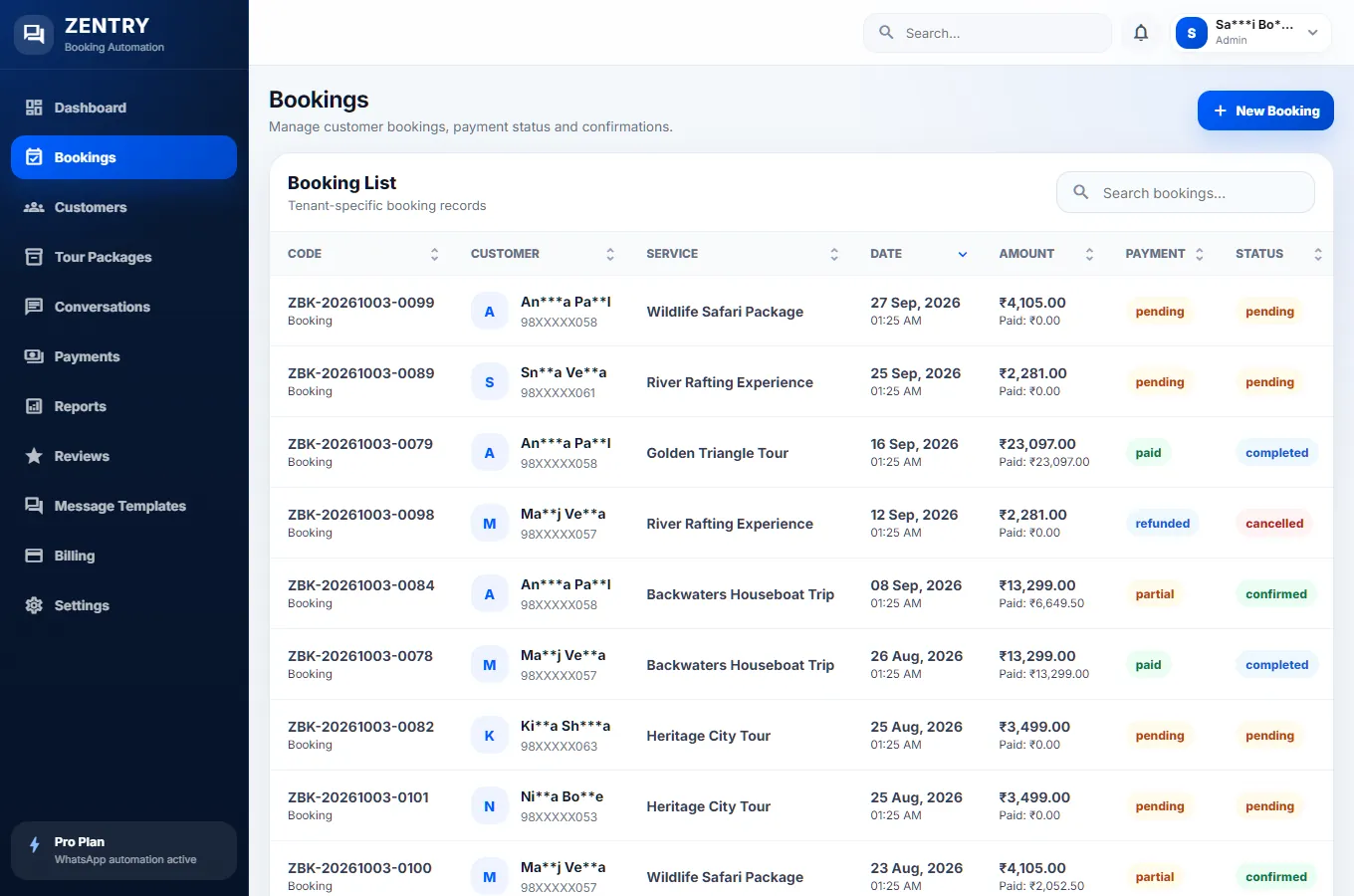Go to Dashboard page

pos(123,108)
